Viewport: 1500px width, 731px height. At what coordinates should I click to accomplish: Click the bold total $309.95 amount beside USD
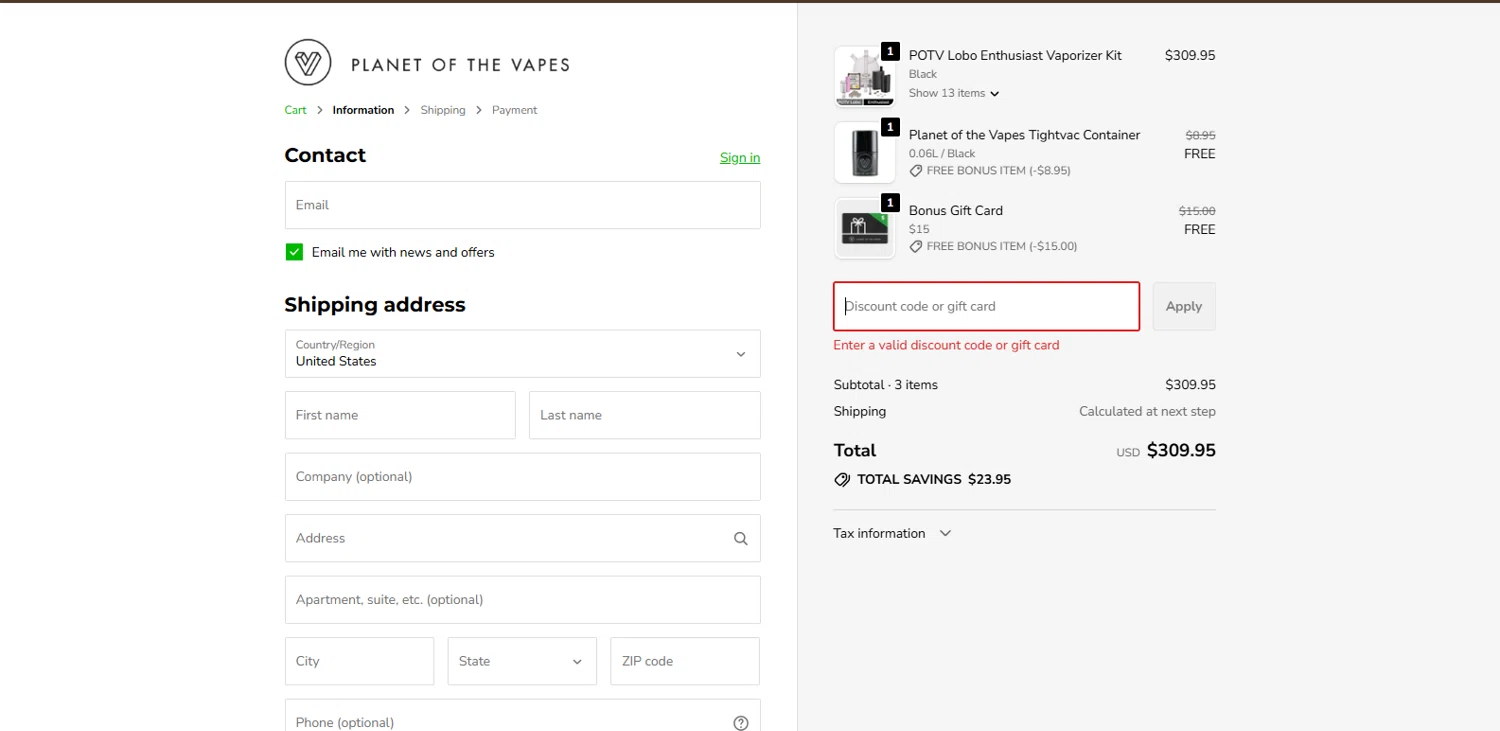coord(1181,450)
